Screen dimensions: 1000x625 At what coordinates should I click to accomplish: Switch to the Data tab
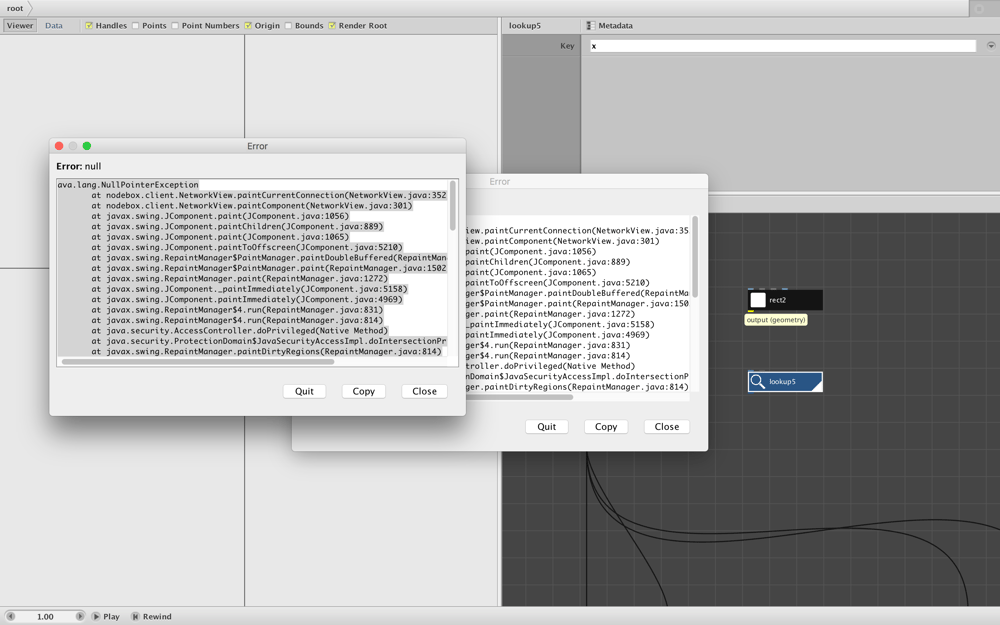[x=54, y=26]
